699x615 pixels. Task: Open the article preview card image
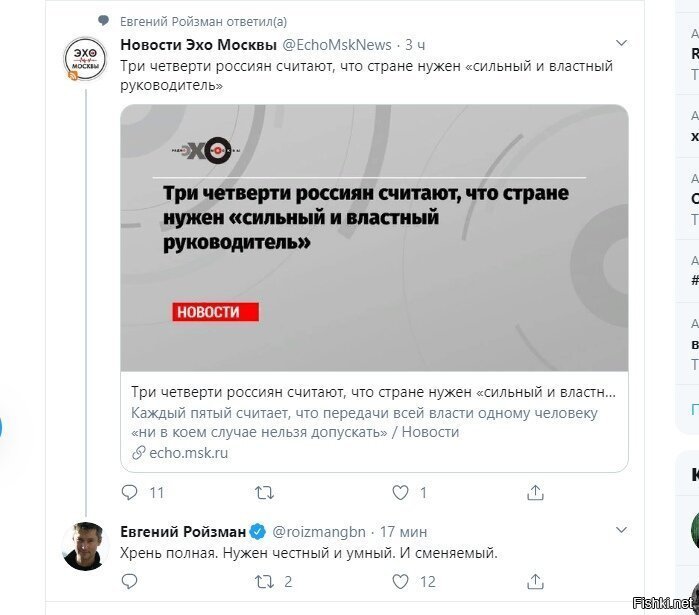tap(374, 238)
